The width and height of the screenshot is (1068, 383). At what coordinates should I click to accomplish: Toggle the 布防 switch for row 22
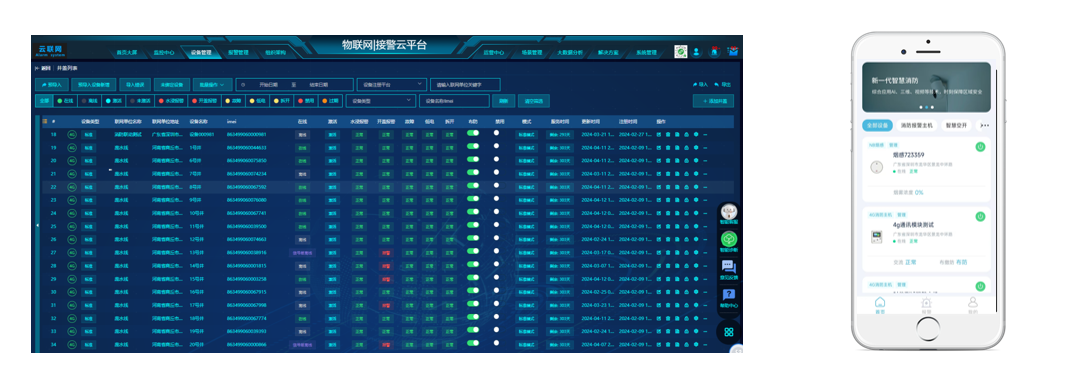tap(473, 185)
